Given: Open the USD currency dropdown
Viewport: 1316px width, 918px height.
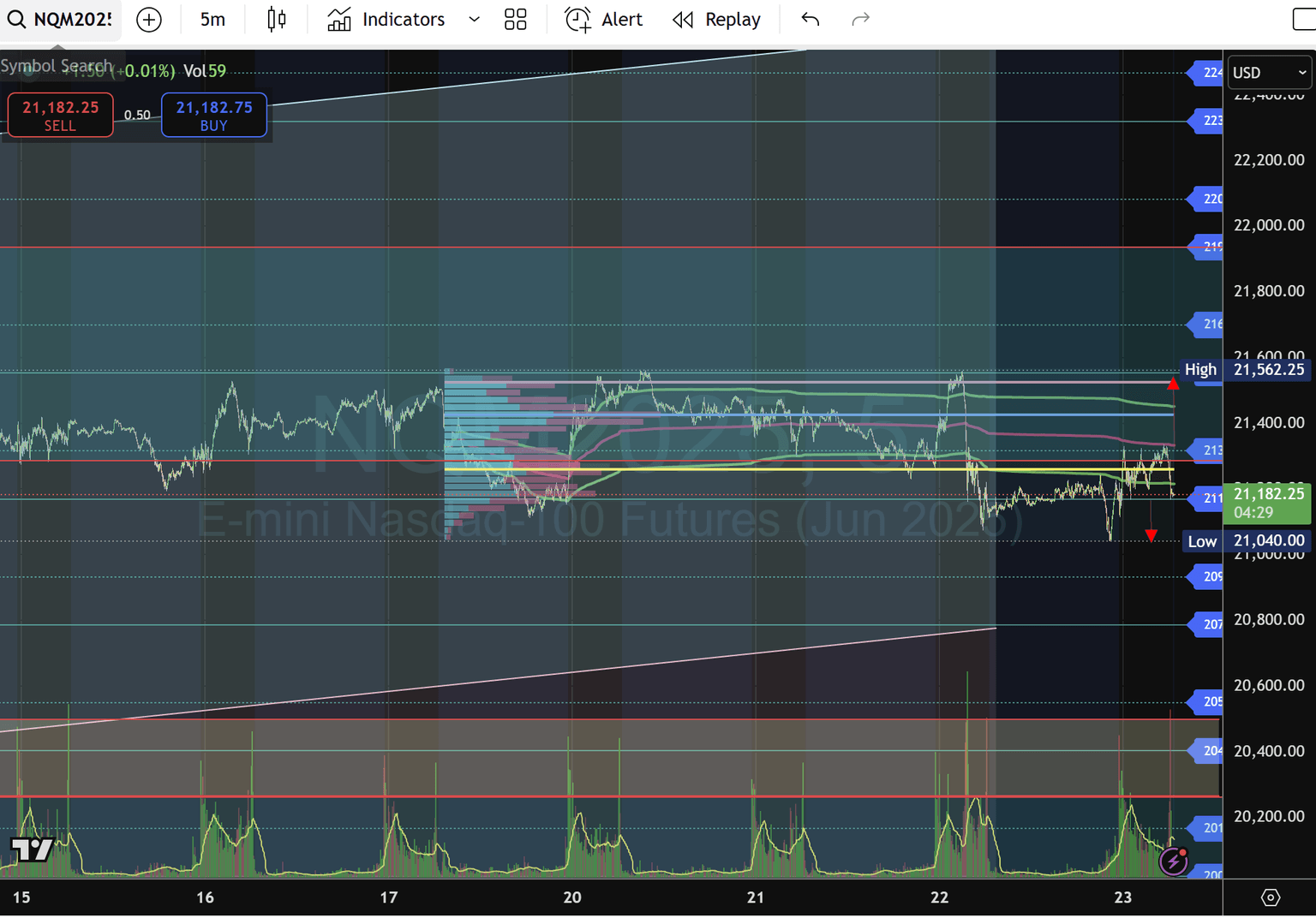Looking at the screenshot, I should click(1269, 73).
